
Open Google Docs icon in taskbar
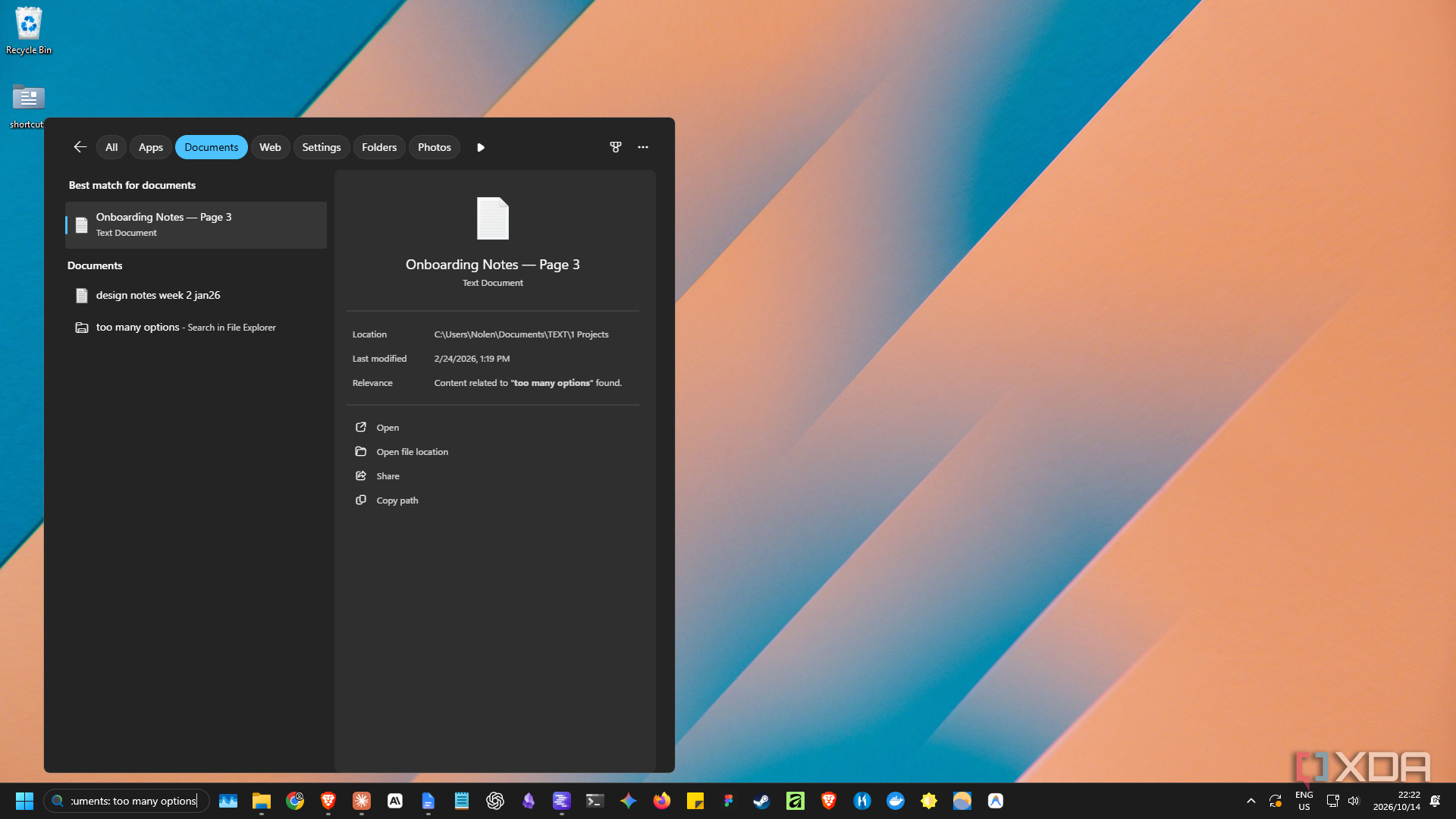pyautogui.click(x=428, y=801)
